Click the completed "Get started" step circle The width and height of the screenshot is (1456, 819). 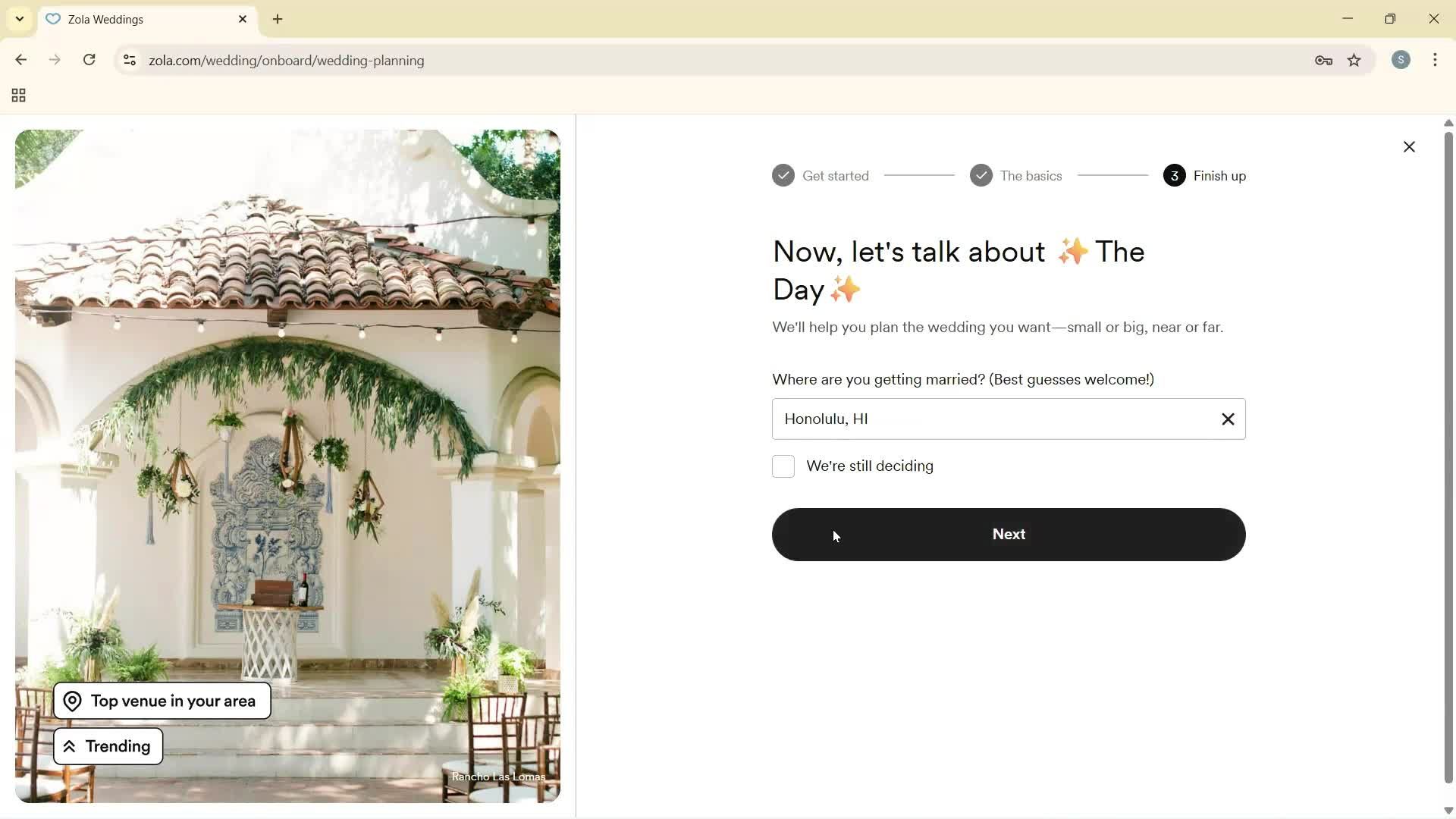tap(783, 174)
